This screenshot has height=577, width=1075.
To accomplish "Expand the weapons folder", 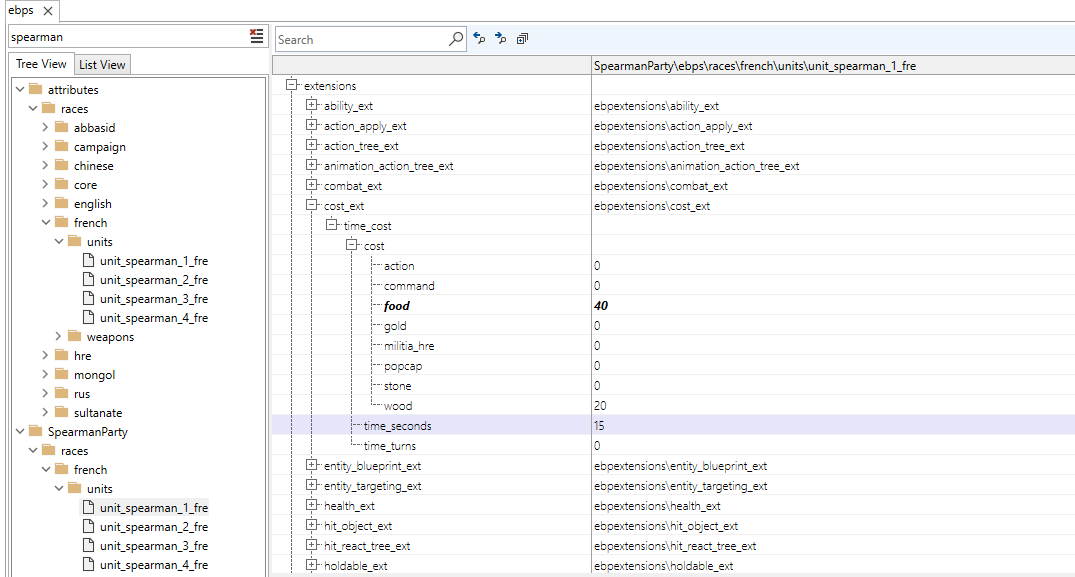I will 58,336.
